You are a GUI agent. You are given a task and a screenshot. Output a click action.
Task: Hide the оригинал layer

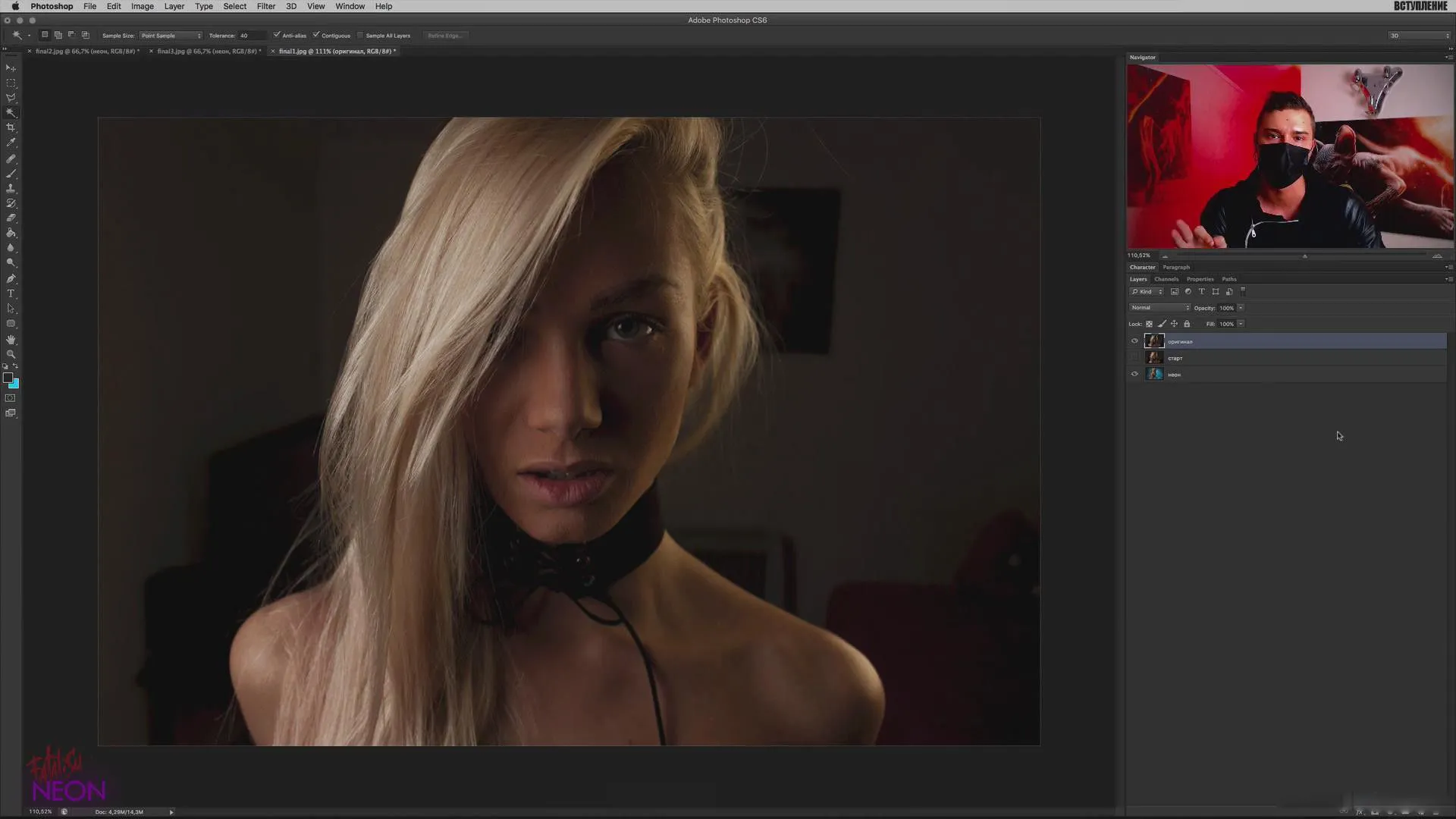[1134, 341]
